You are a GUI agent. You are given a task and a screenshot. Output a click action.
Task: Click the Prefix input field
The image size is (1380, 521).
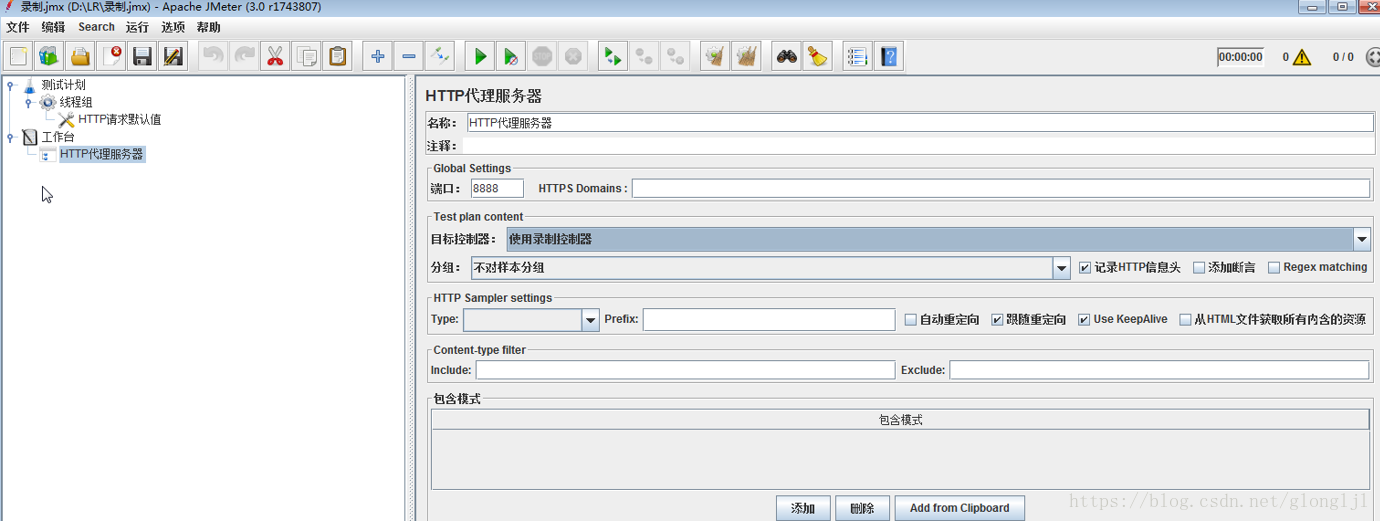click(769, 319)
